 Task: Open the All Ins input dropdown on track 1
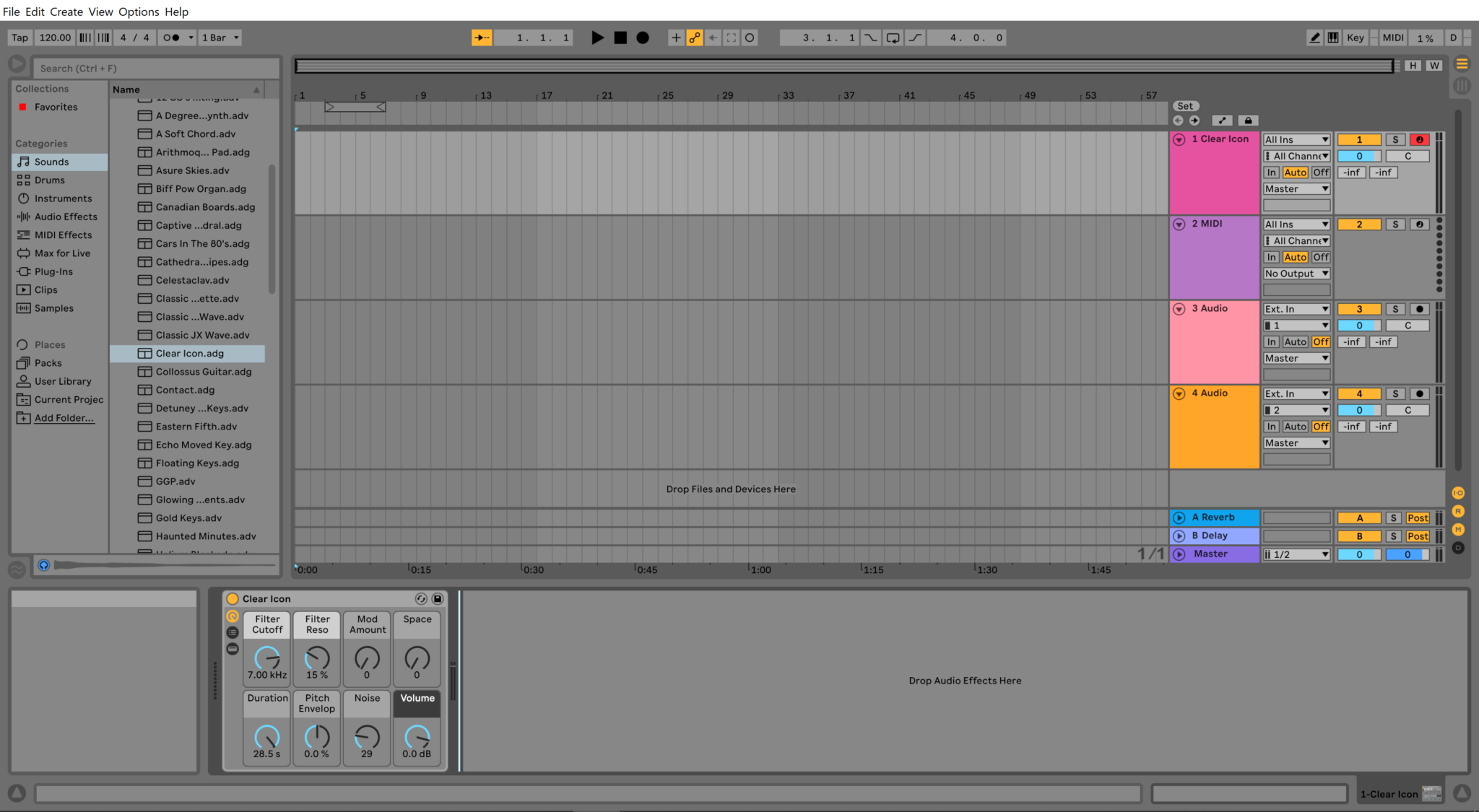(1296, 140)
